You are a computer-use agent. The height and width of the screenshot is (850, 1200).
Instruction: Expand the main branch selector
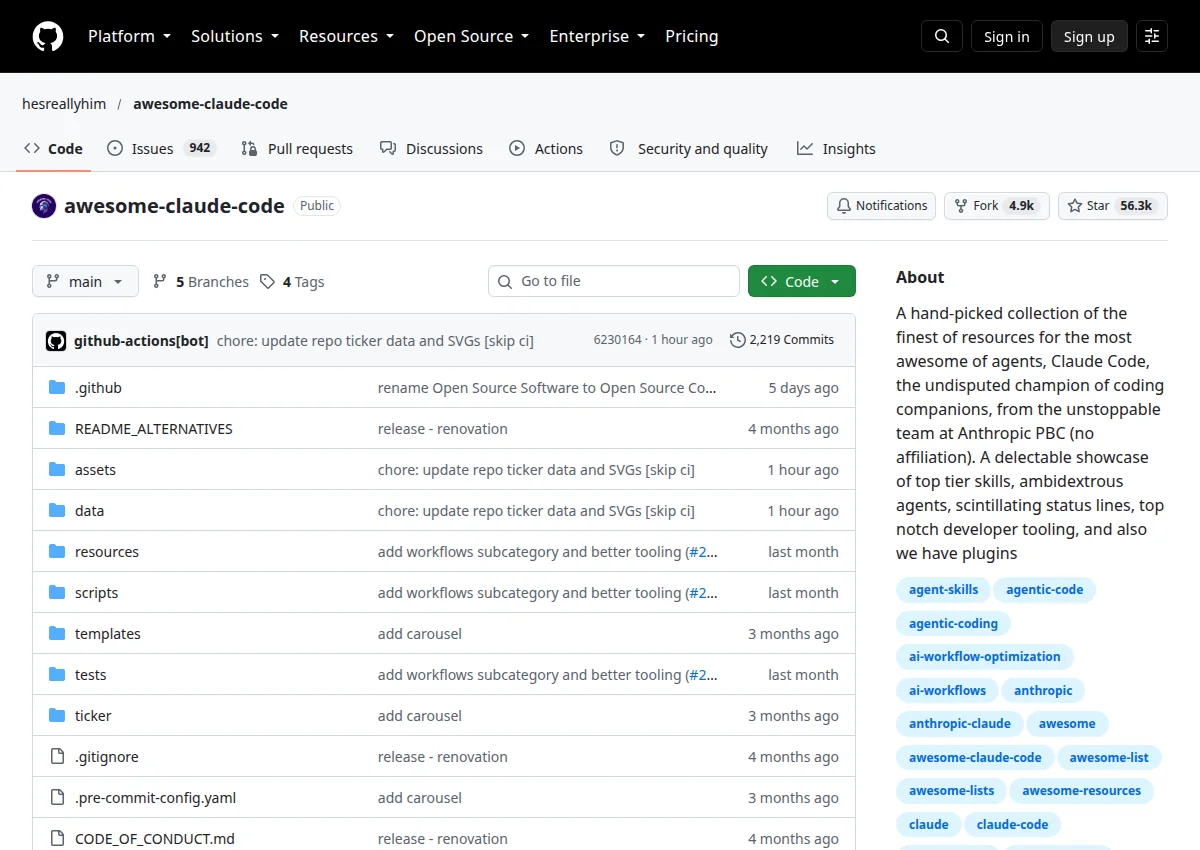[x=84, y=282]
